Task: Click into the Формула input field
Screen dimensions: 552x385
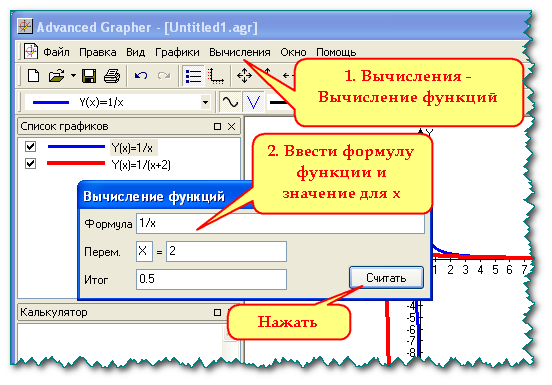Action: (x=280, y=223)
